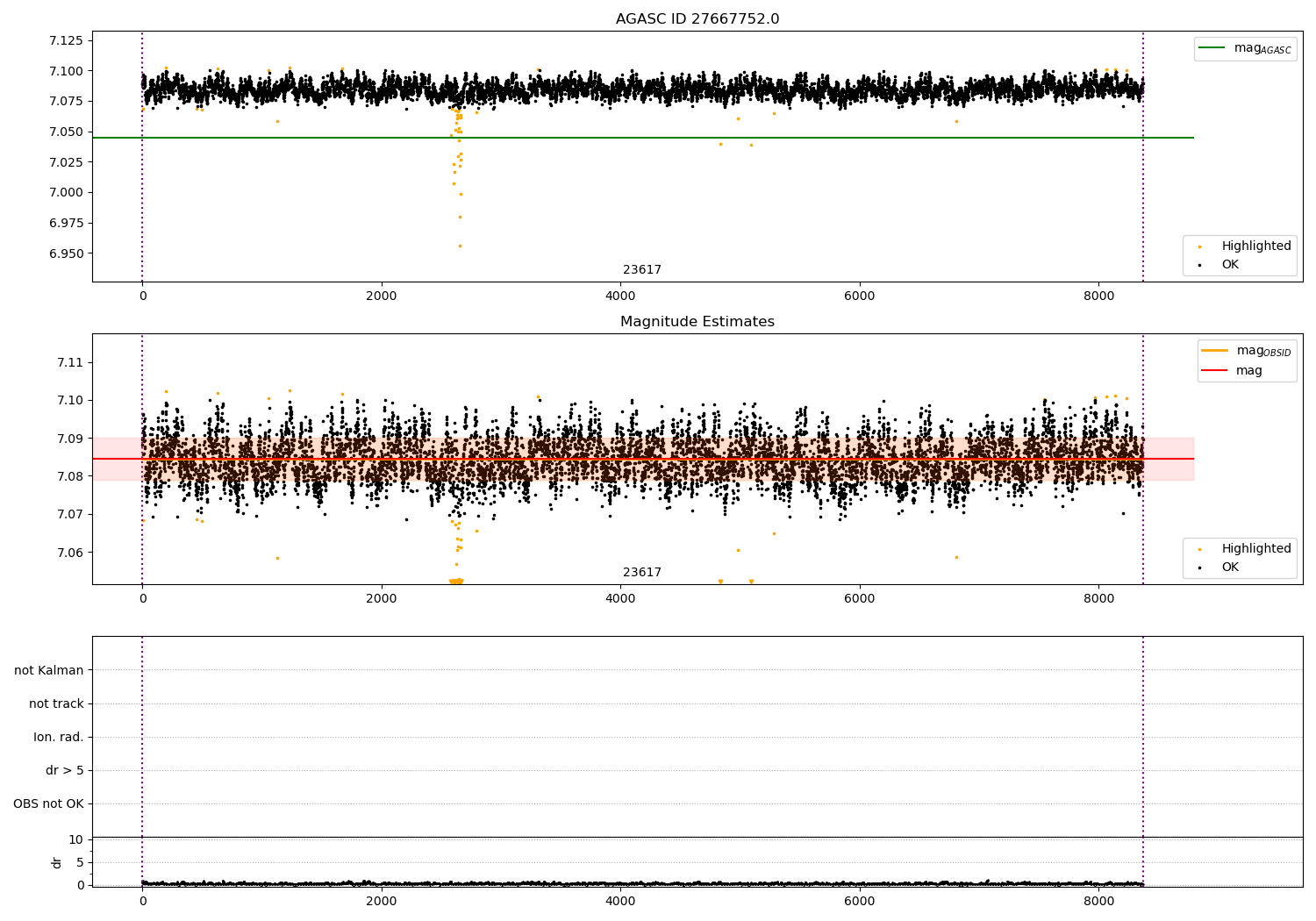The image size is (1316, 921).
Task: Click the 10 tick on the dr axis
Action: pyautogui.click(x=76, y=839)
